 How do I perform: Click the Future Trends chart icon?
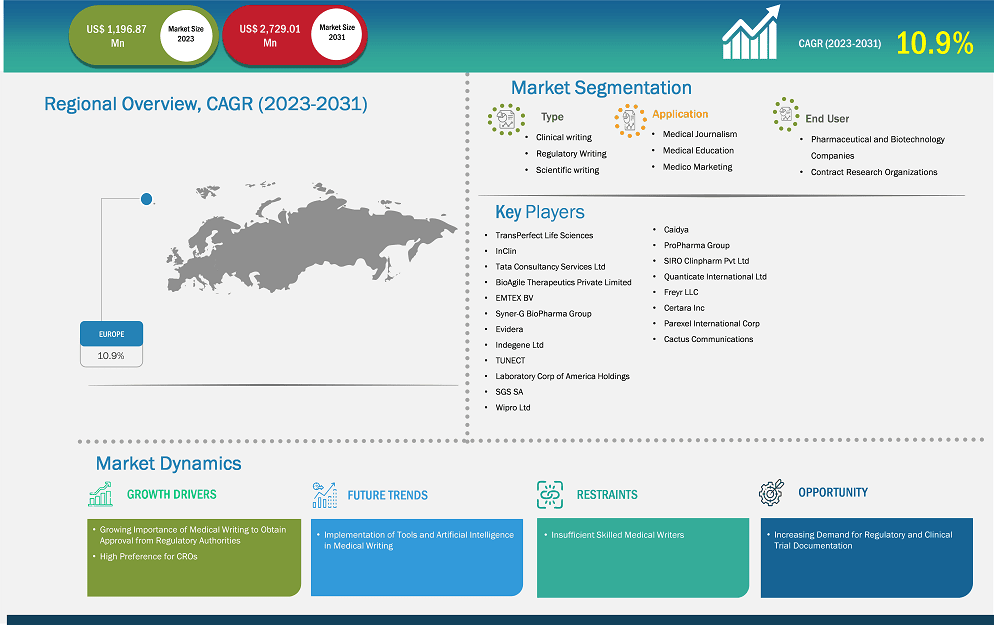tap(325, 495)
